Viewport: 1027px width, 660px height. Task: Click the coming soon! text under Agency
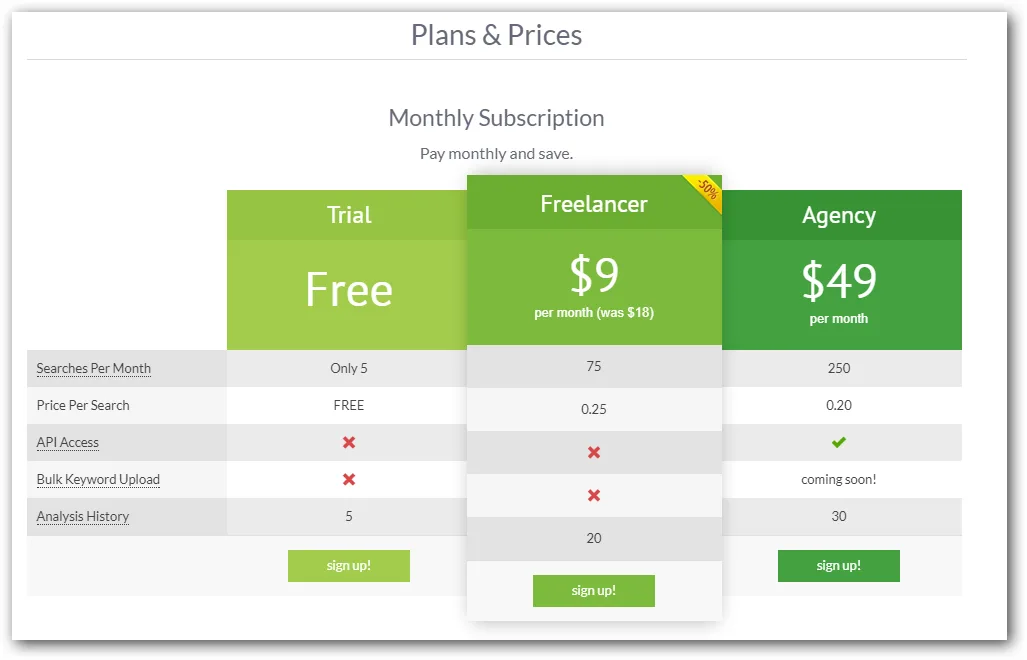(x=839, y=479)
